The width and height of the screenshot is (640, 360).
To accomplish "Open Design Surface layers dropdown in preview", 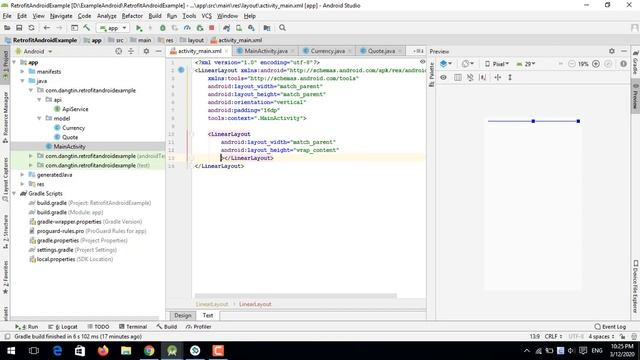I will (446, 64).
